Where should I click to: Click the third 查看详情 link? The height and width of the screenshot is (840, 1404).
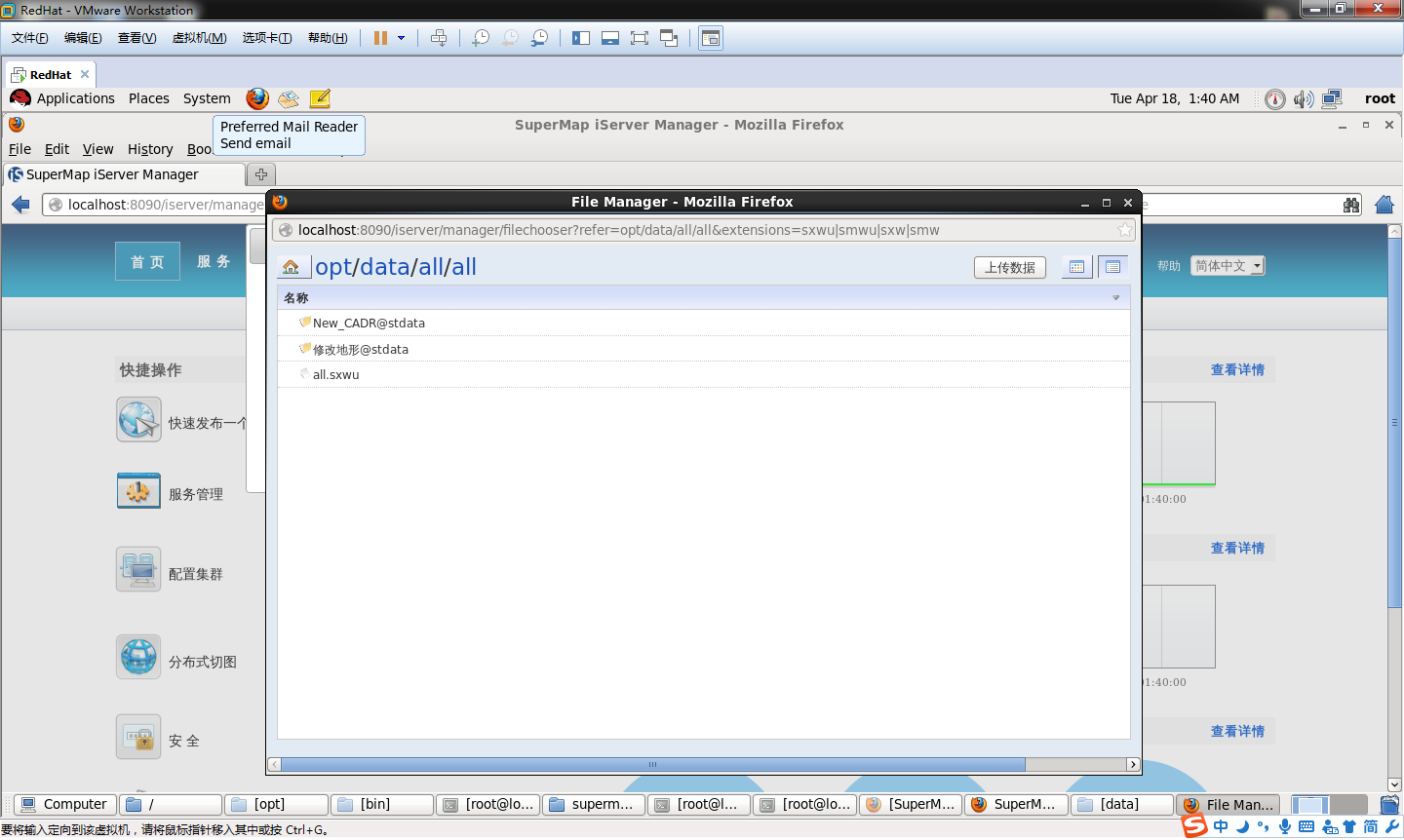1237,732
